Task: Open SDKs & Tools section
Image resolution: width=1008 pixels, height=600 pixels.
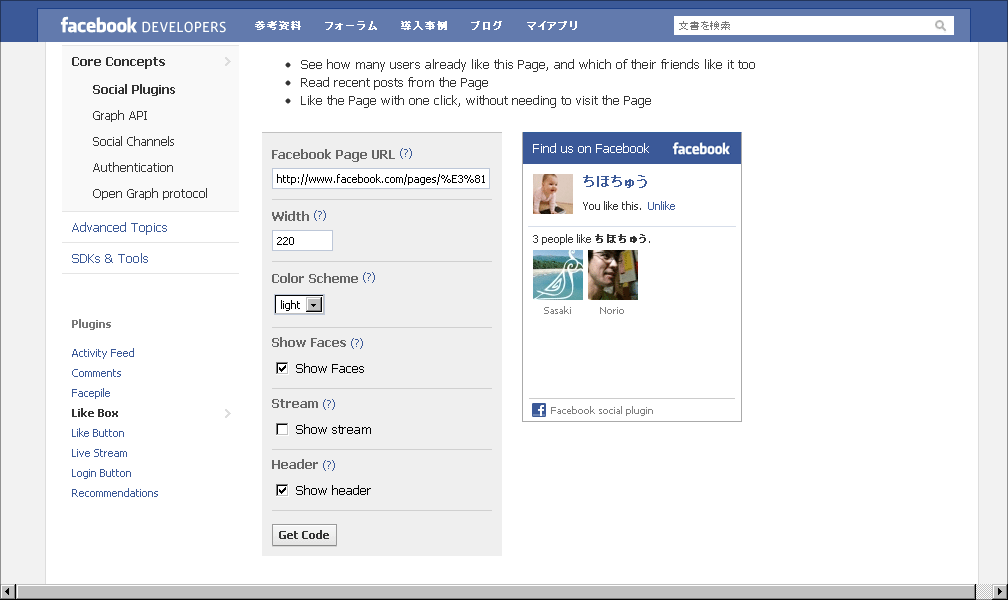Action: pos(110,259)
